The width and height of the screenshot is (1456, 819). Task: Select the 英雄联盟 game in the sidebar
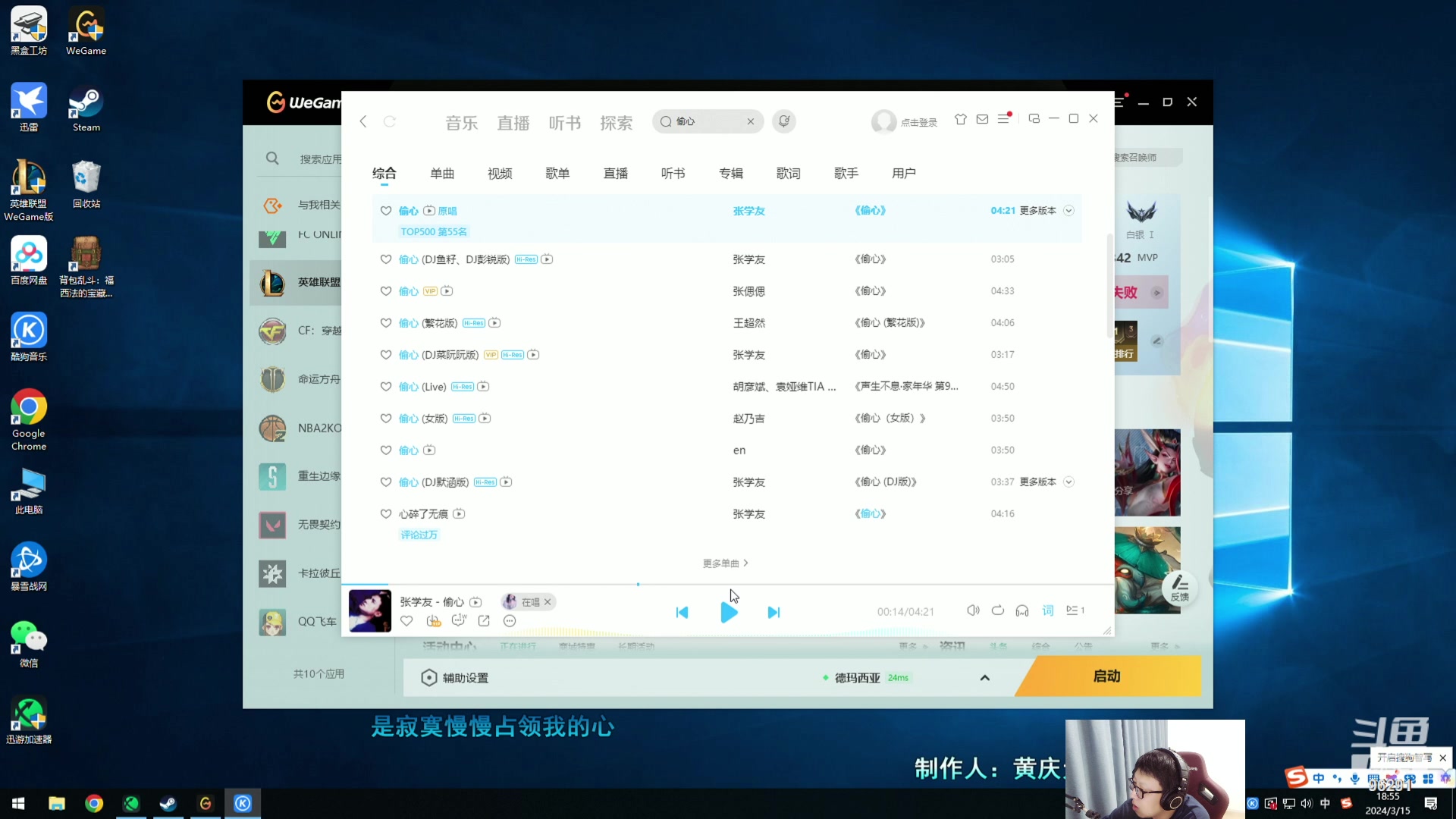[x=303, y=282]
